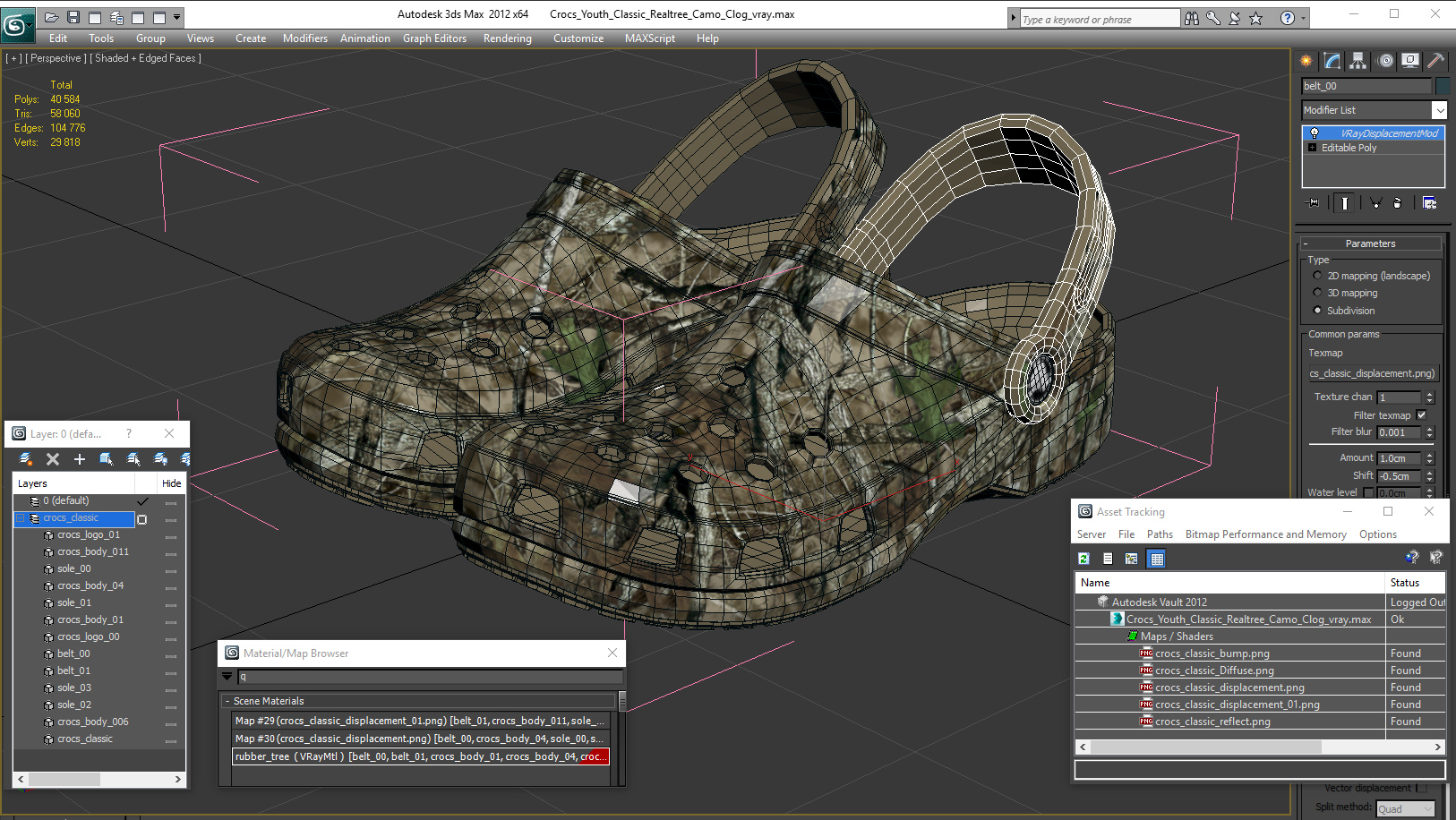This screenshot has width=1456, height=820.
Task: Click Make Unique icon in modifier stack
Action: click(x=1375, y=203)
